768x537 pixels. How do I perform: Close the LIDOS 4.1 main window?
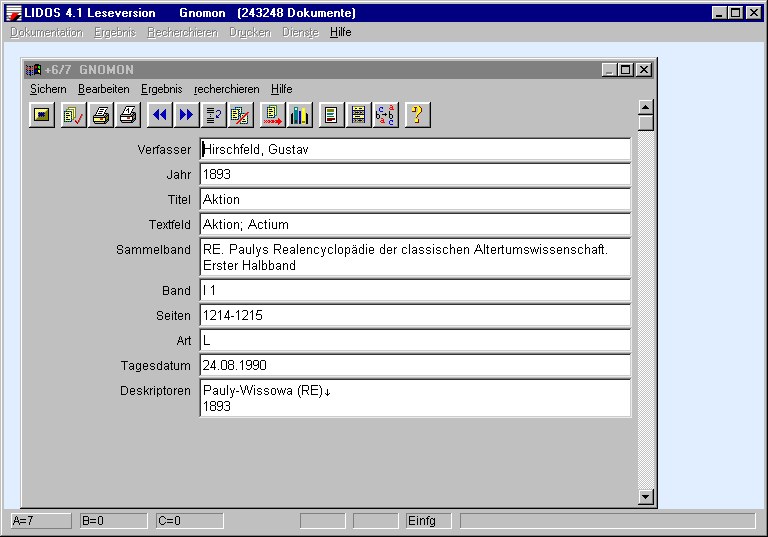(754, 13)
